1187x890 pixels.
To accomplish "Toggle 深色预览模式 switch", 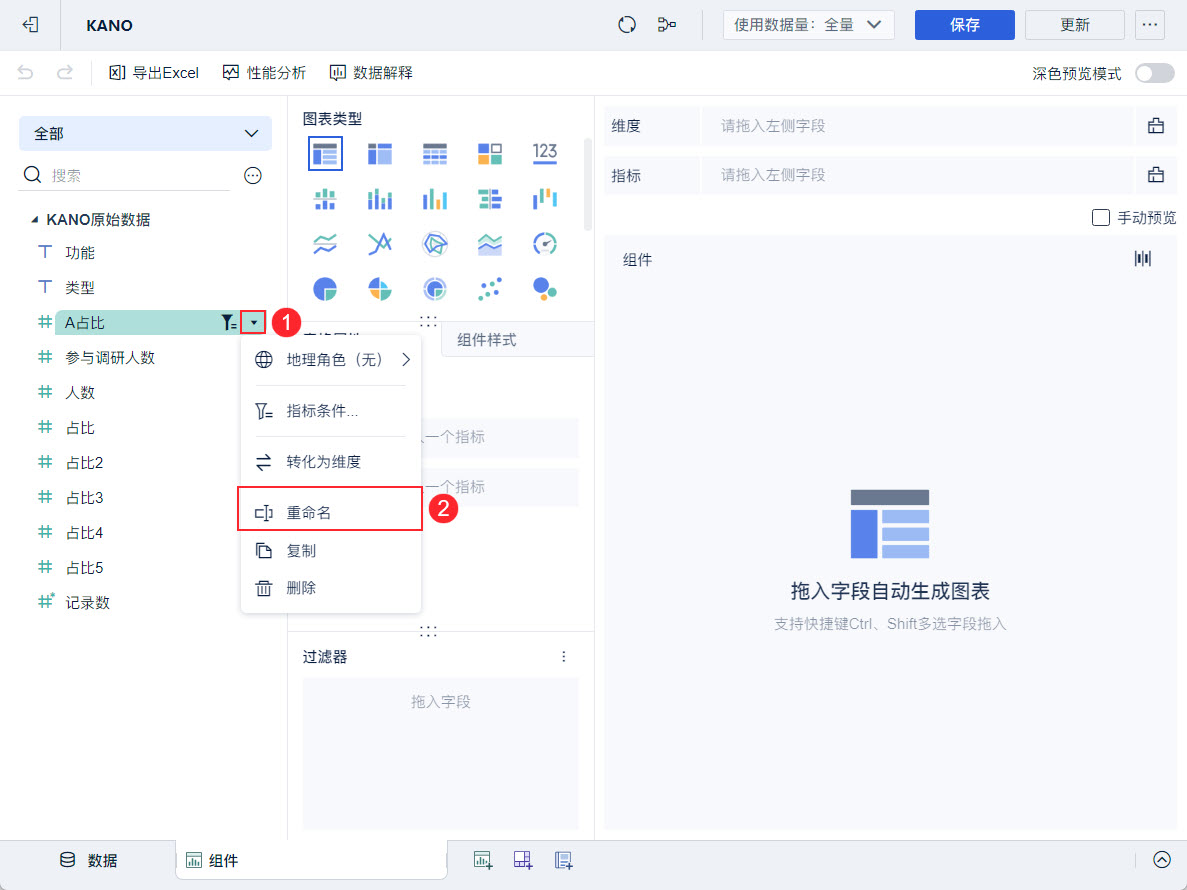I will [1154, 73].
